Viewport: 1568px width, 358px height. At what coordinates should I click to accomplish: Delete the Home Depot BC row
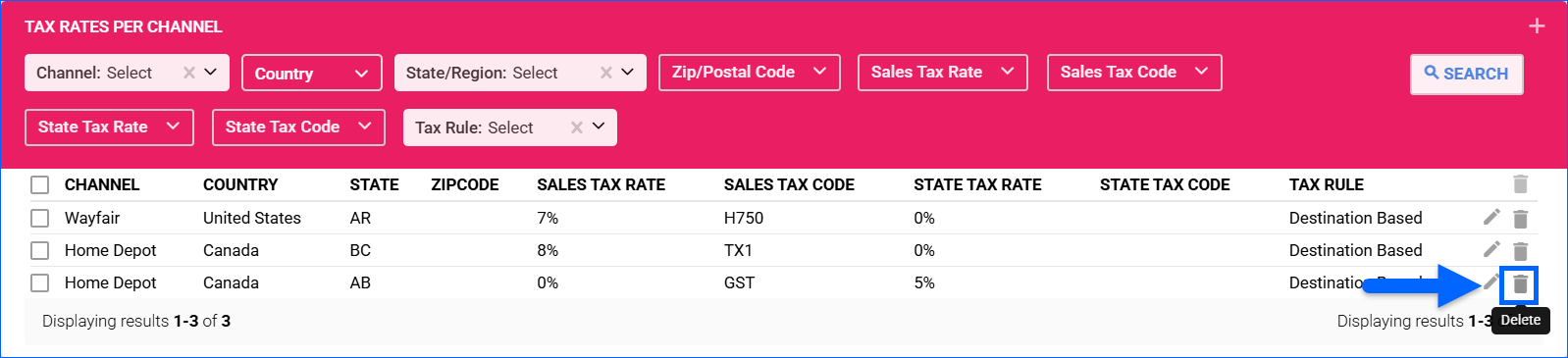[1520, 251]
